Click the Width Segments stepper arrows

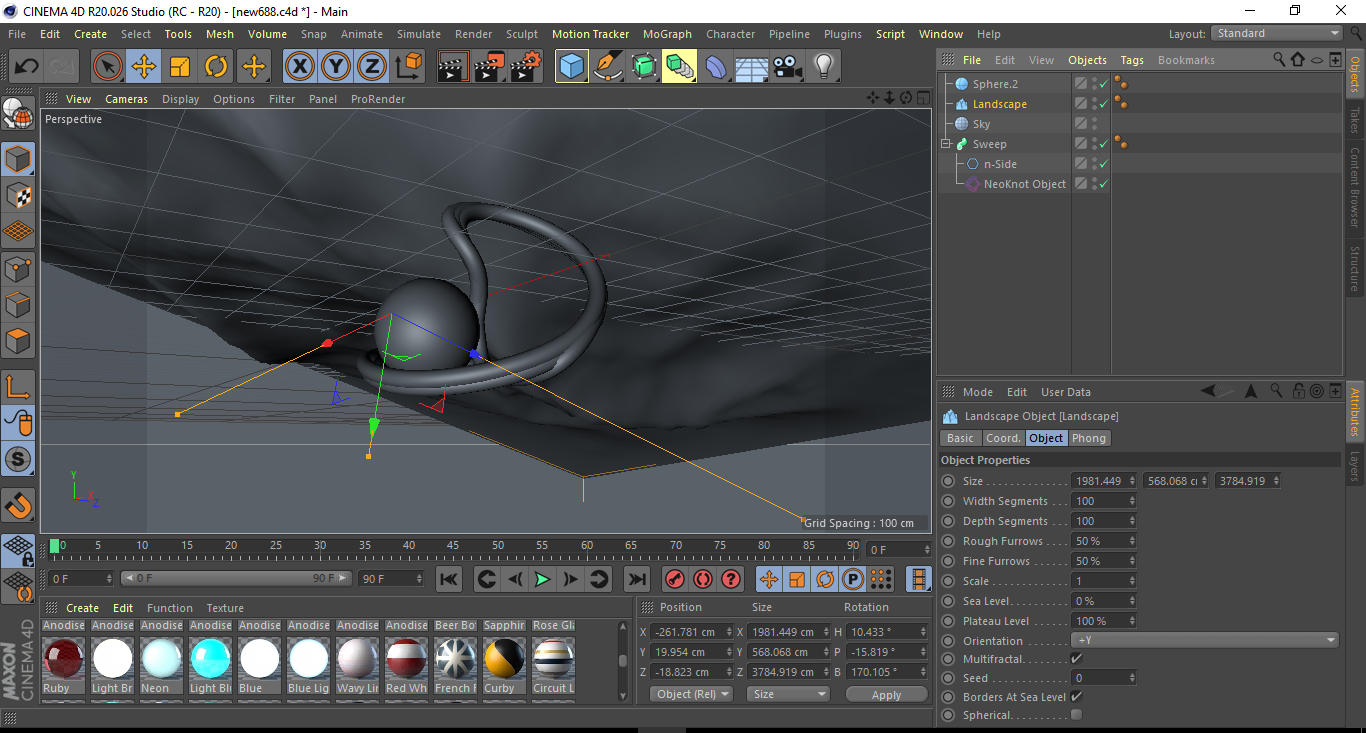(x=1132, y=501)
